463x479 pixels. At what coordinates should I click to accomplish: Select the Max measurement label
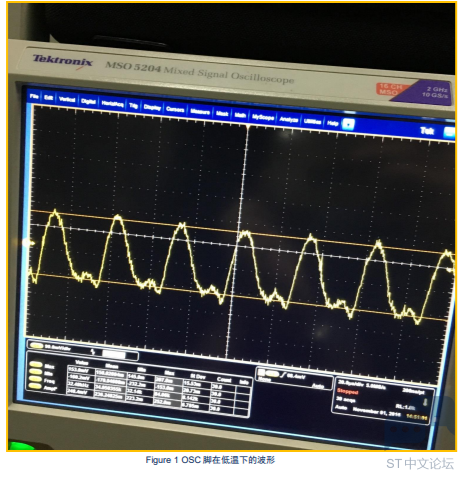pos(49,367)
